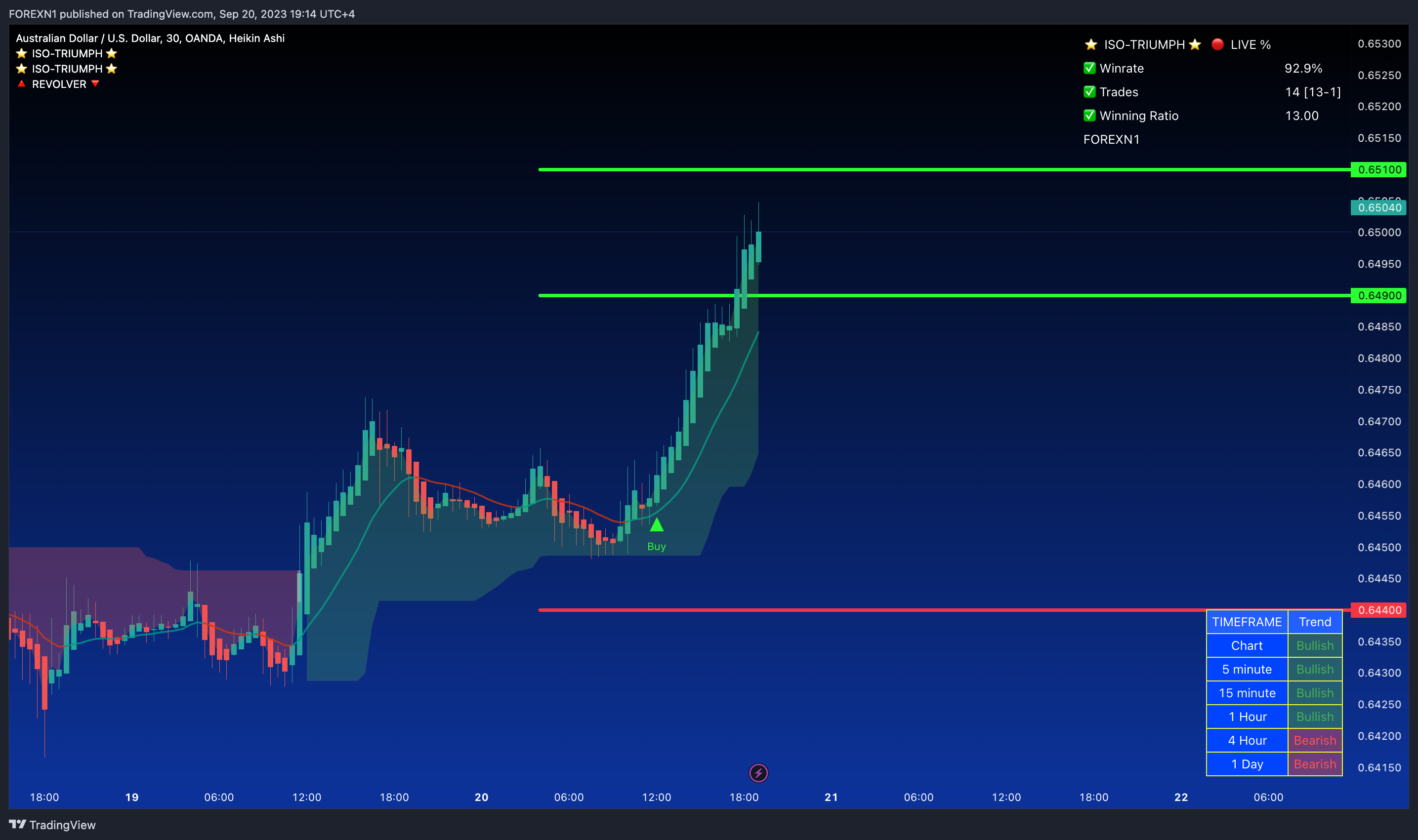
Task: Click the Buy text under the arrow
Action: 656,546
